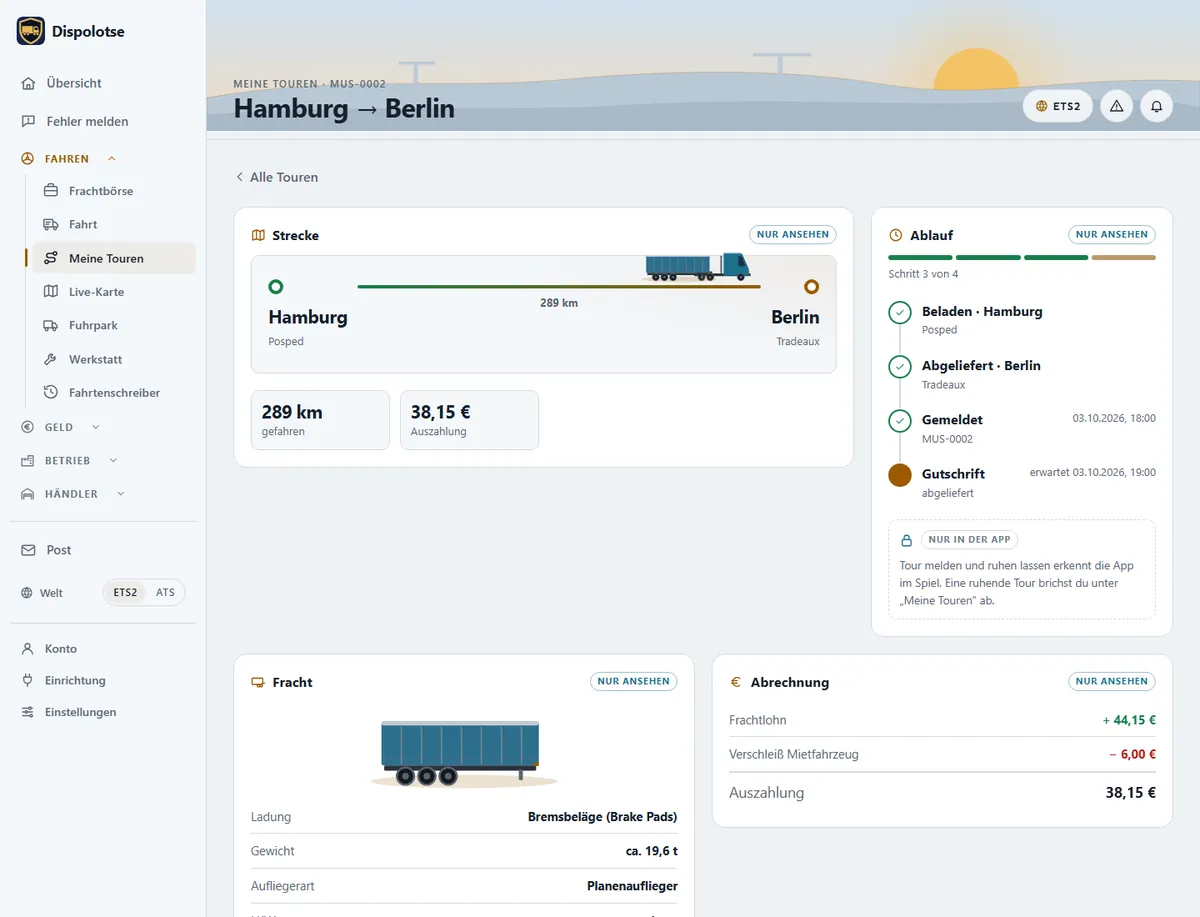Click the Frachtlohn amount + 44,15 €

click(x=1129, y=720)
